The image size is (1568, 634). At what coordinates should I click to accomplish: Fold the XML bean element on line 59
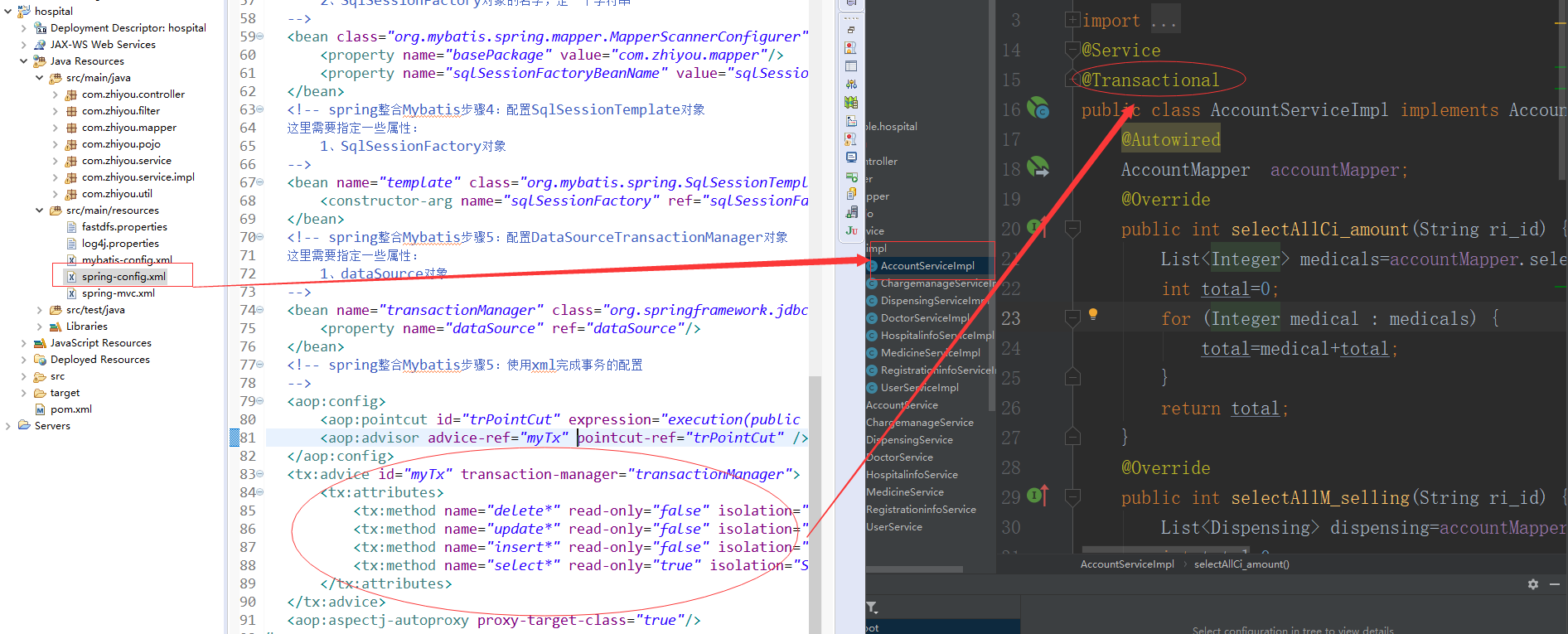coord(260,36)
